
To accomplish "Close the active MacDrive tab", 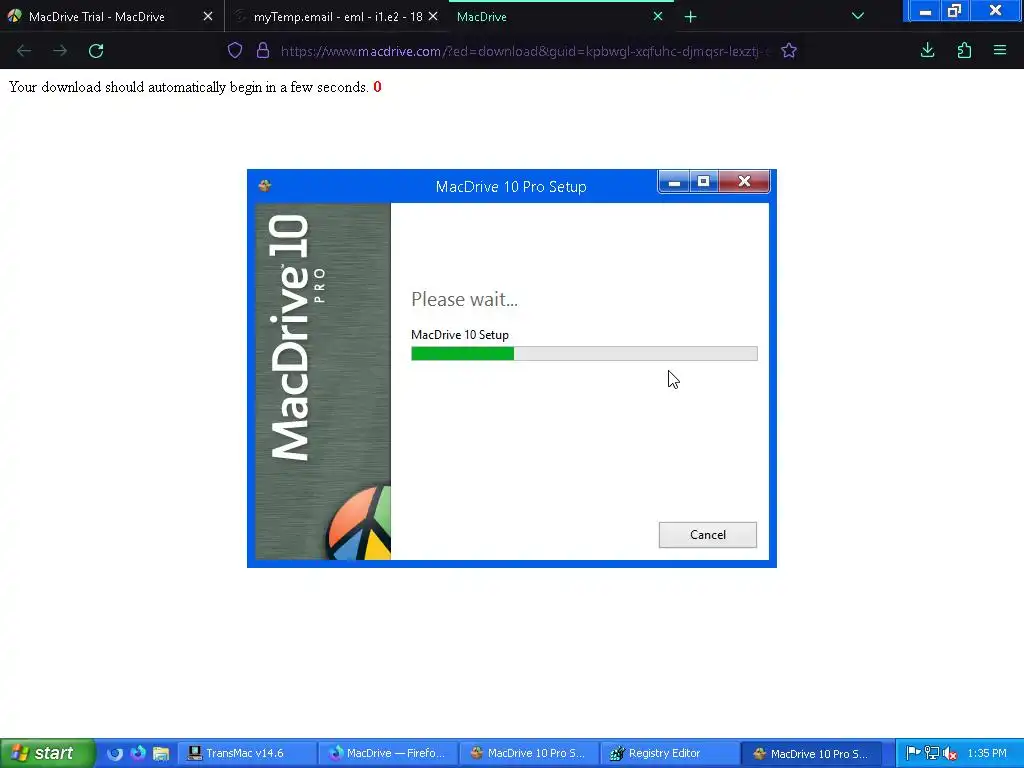I will pos(658,16).
